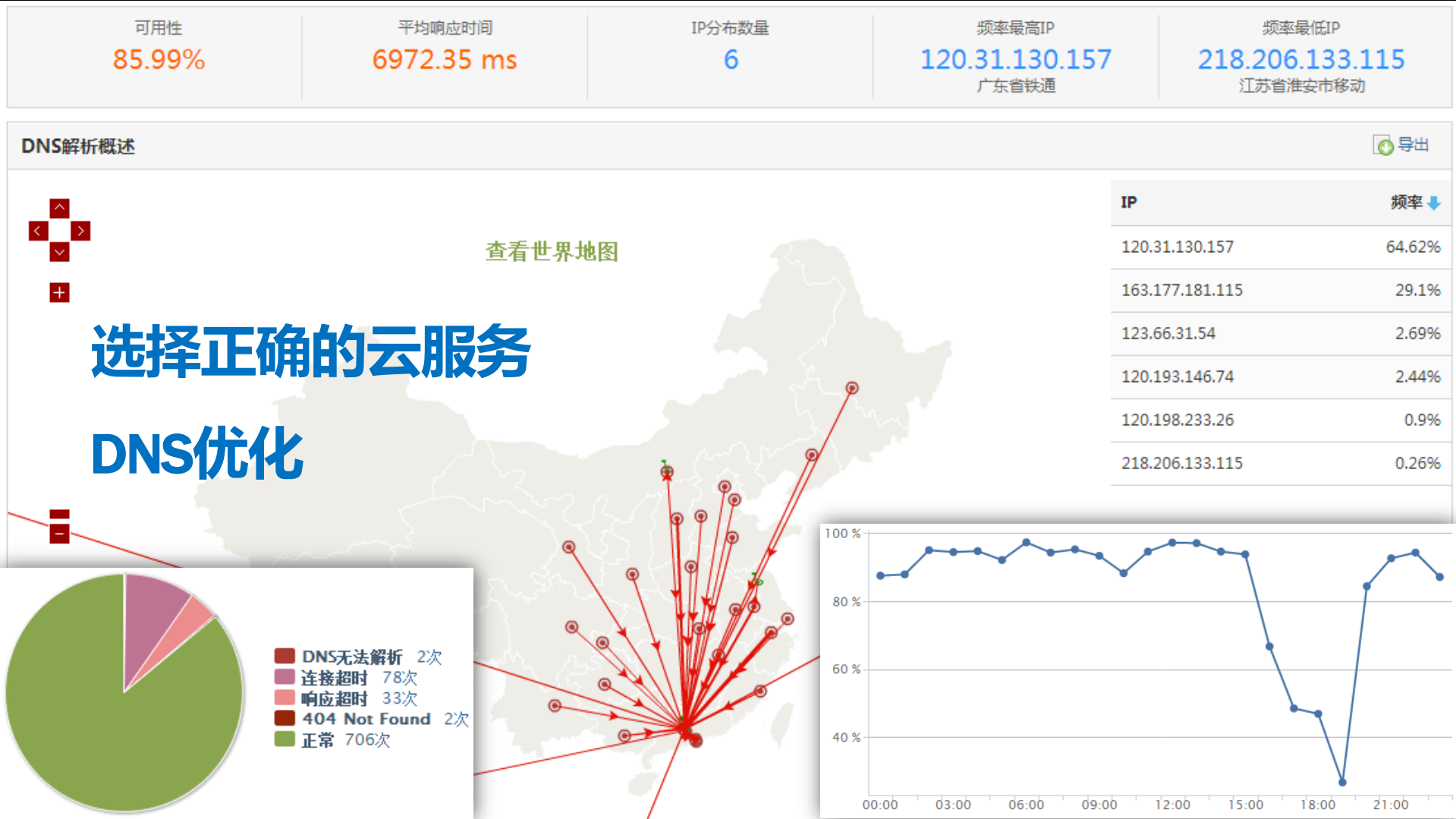Select the 123.66.31.54 table row
The width and height of the screenshot is (1456, 819).
point(1280,333)
